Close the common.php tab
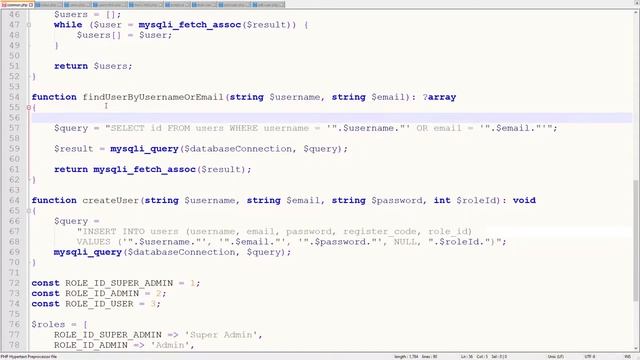640x360 pixels. (31, 5)
